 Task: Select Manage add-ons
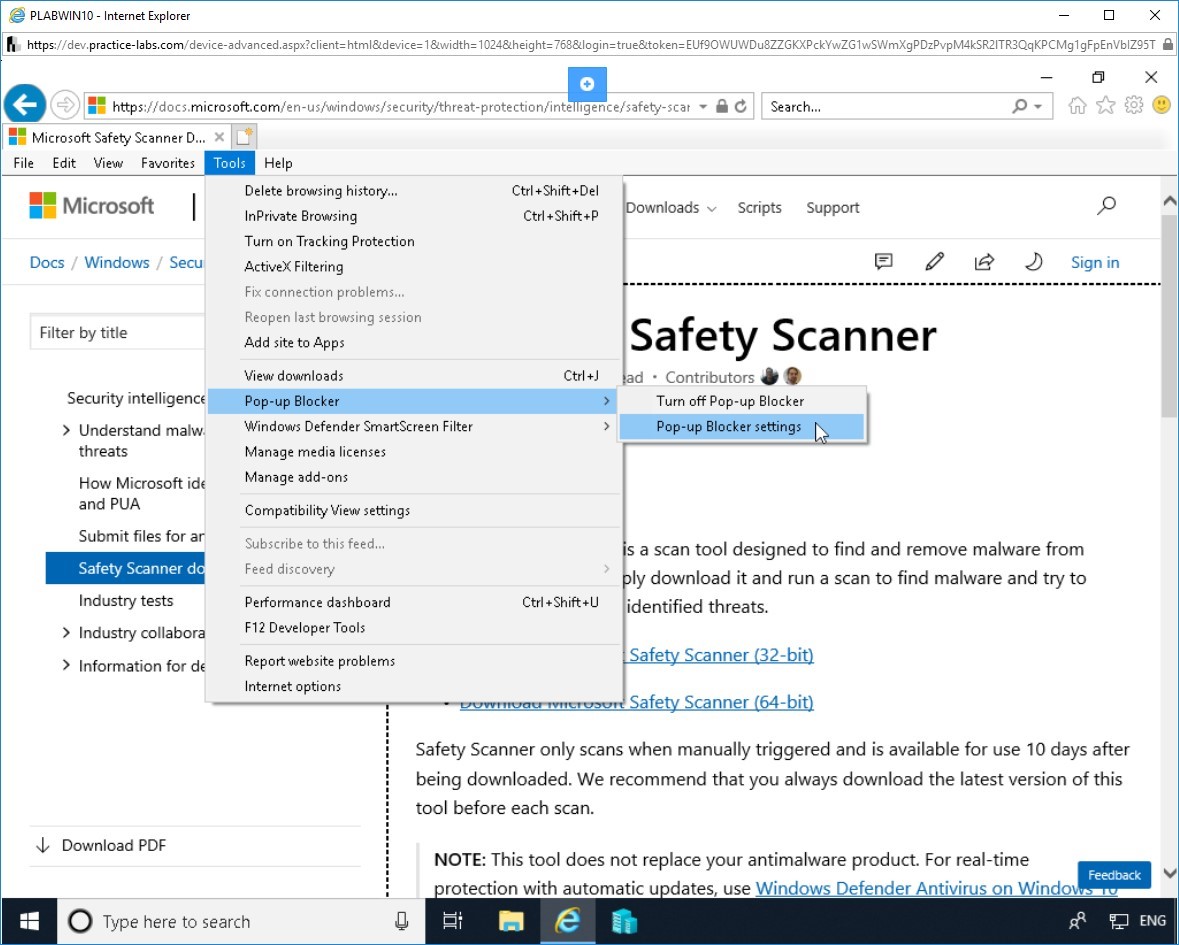coord(414,477)
